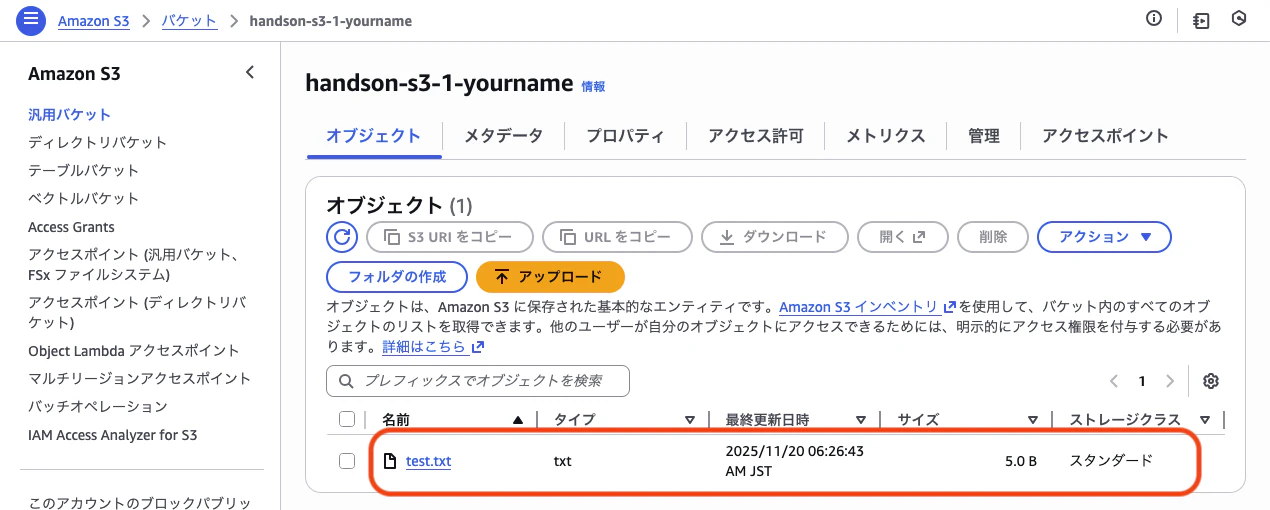This screenshot has height=510, width=1270.
Task: Sort by 最終更新日時 column arrow
Action: (861, 420)
